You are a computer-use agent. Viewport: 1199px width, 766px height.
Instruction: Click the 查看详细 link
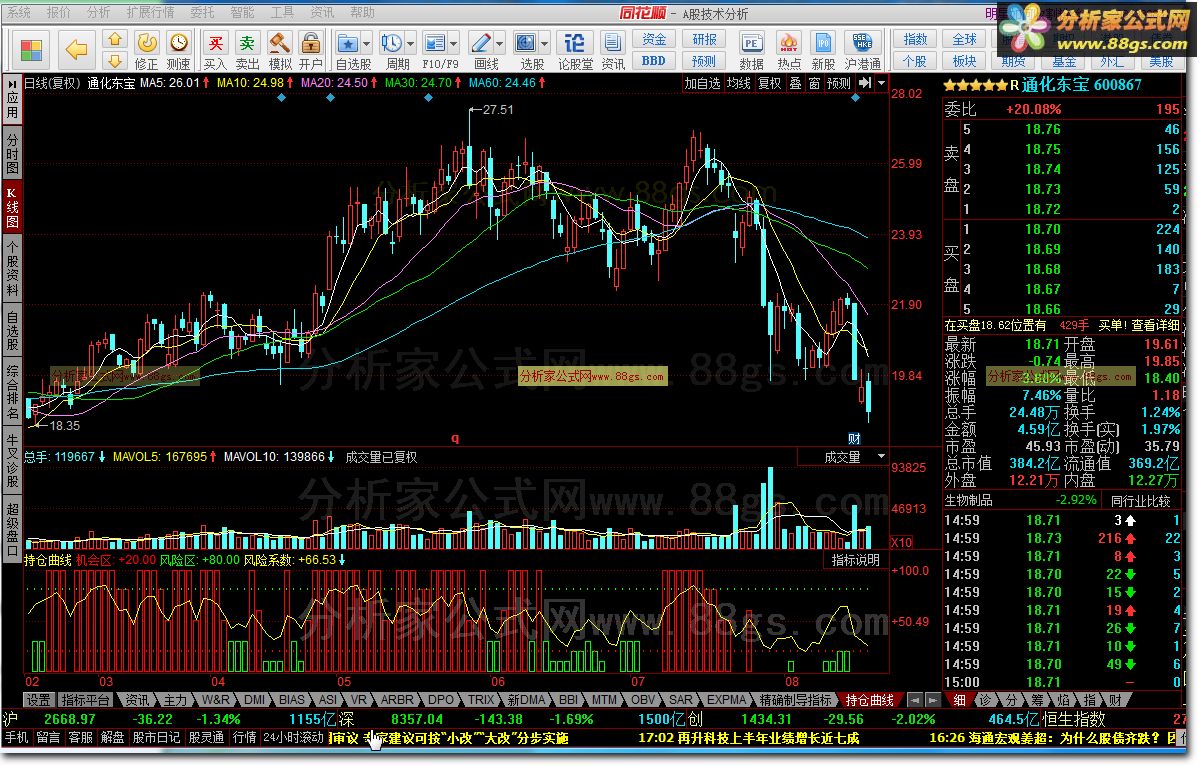tap(1155, 325)
